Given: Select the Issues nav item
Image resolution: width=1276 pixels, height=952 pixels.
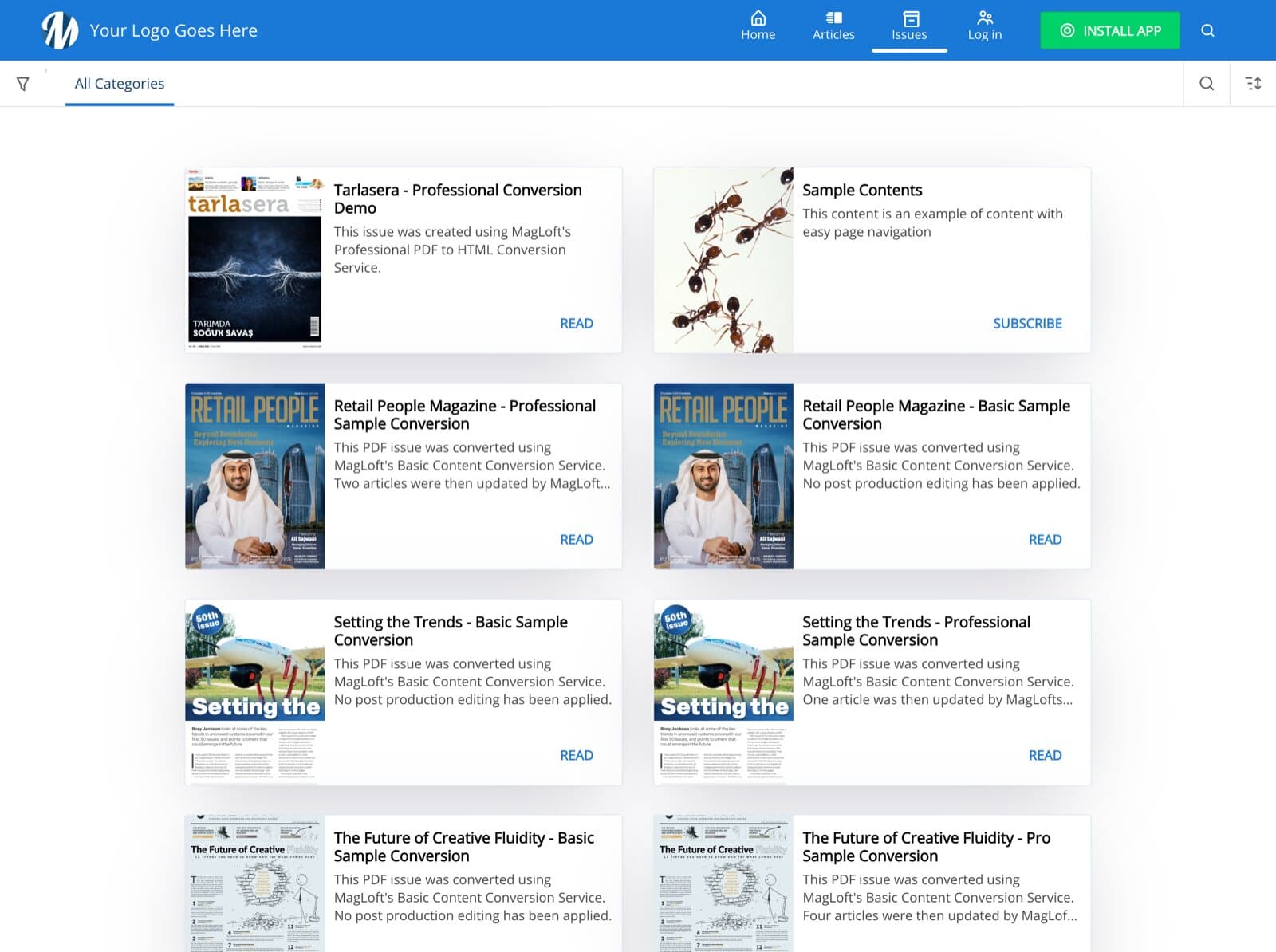Looking at the screenshot, I should (x=909, y=26).
